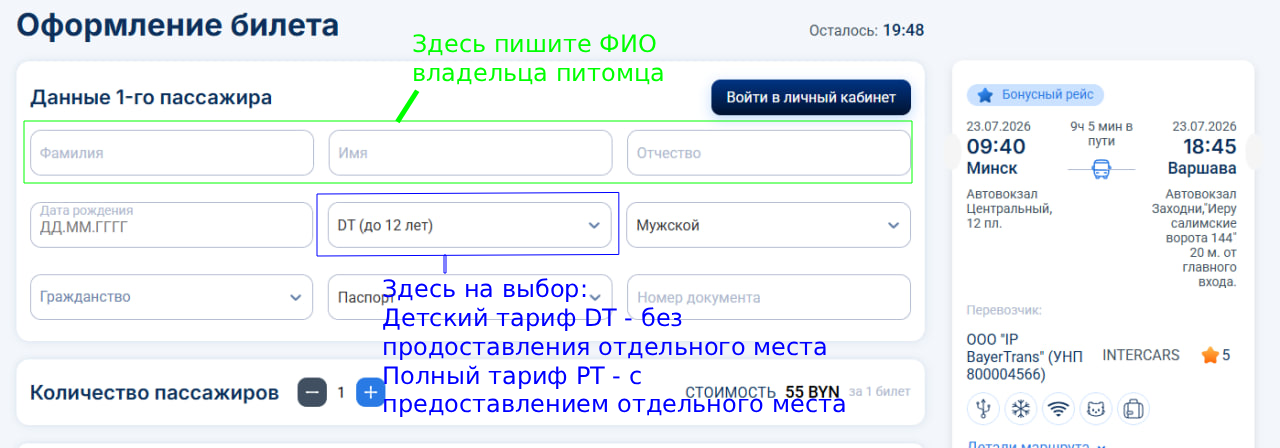
Task: Focus the Отчество input field
Action: pyautogui.click(x=769, y=153)
